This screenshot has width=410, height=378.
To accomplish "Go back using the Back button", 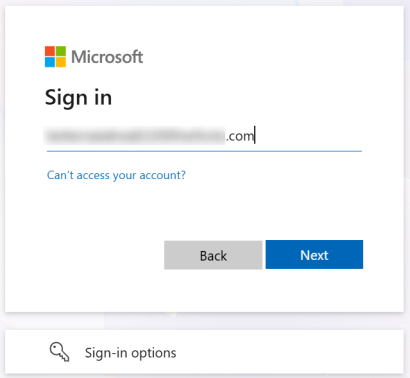I will click(213, 255).
